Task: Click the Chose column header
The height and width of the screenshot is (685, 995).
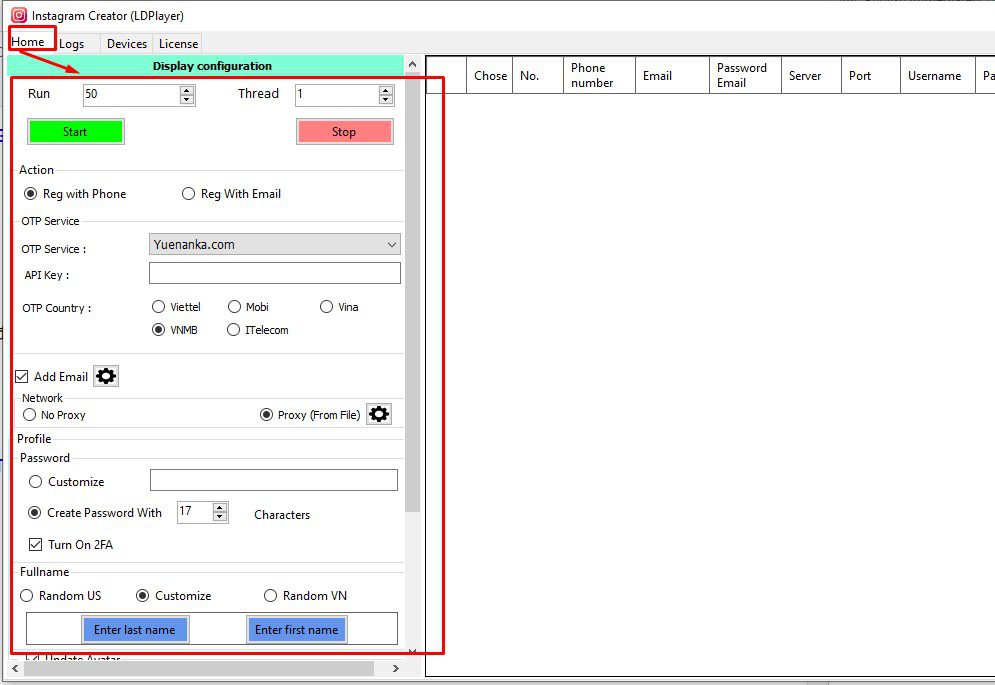Action: pyautogui.click(x=490, y=76)
